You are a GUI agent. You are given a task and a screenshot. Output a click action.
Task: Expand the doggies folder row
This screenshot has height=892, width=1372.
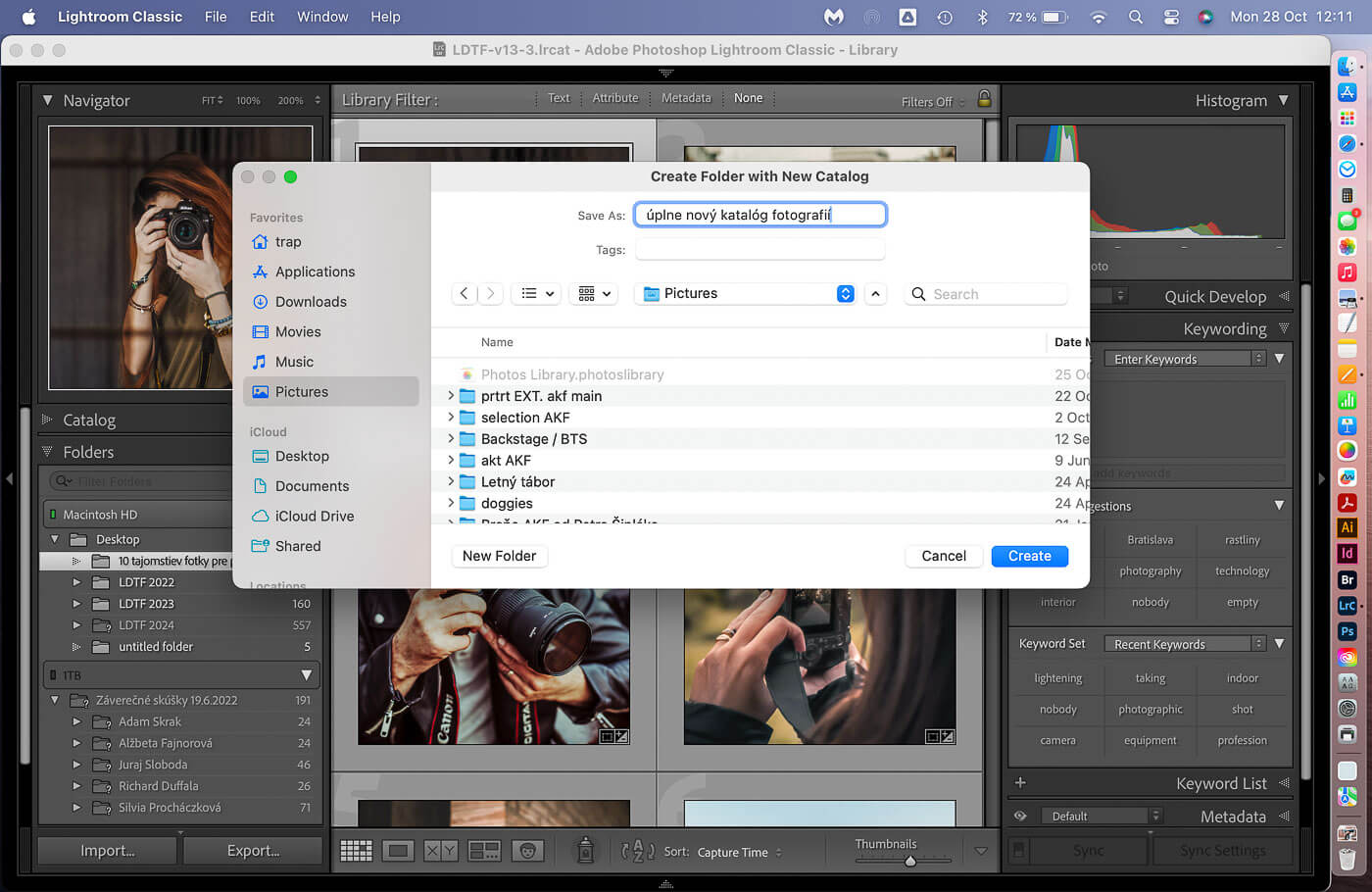(451, 503)
